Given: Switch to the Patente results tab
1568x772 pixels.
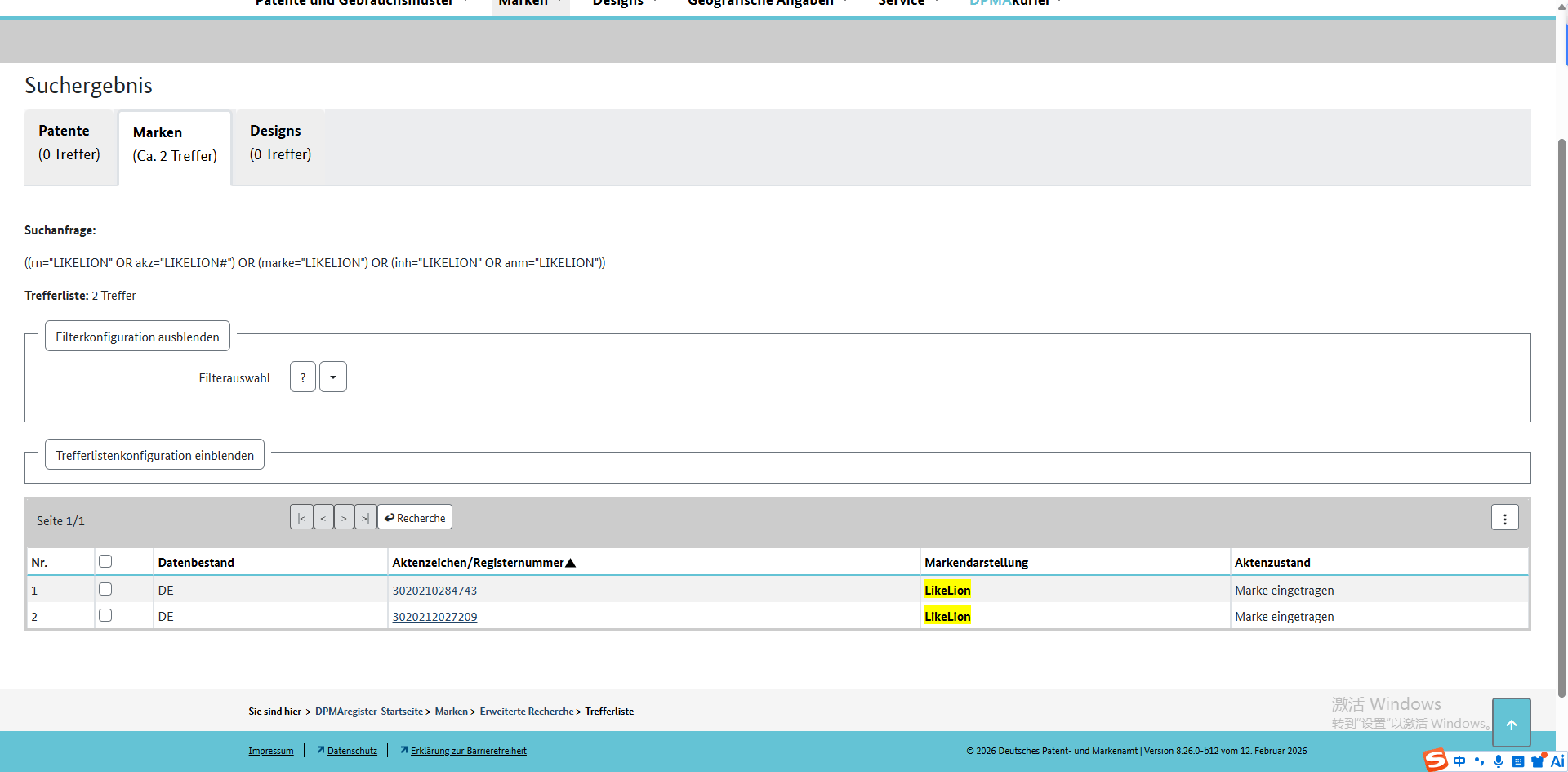Looking at the screenshot, I should tap(69, 143).
